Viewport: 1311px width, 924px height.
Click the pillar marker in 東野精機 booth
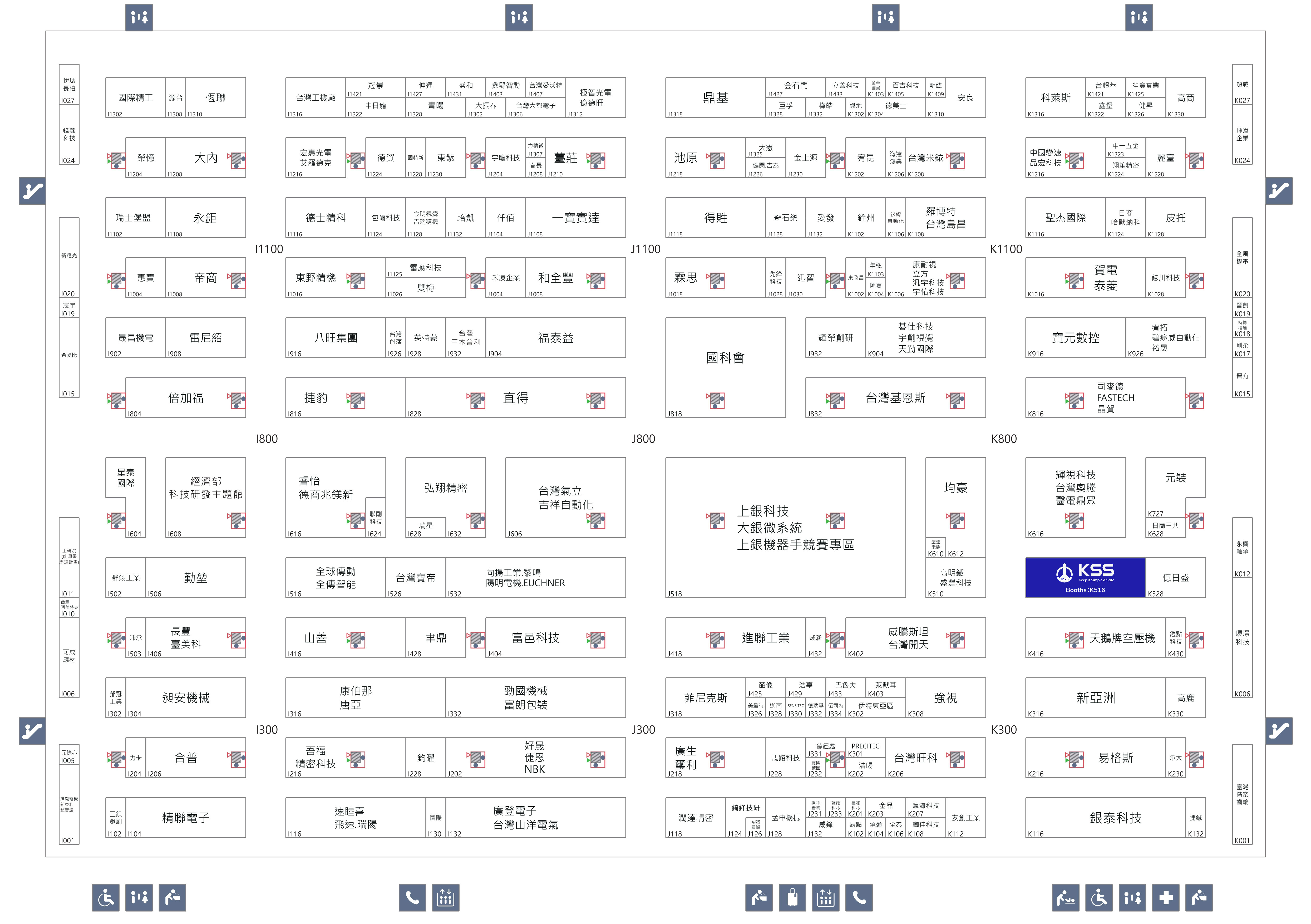coord(356,281)
